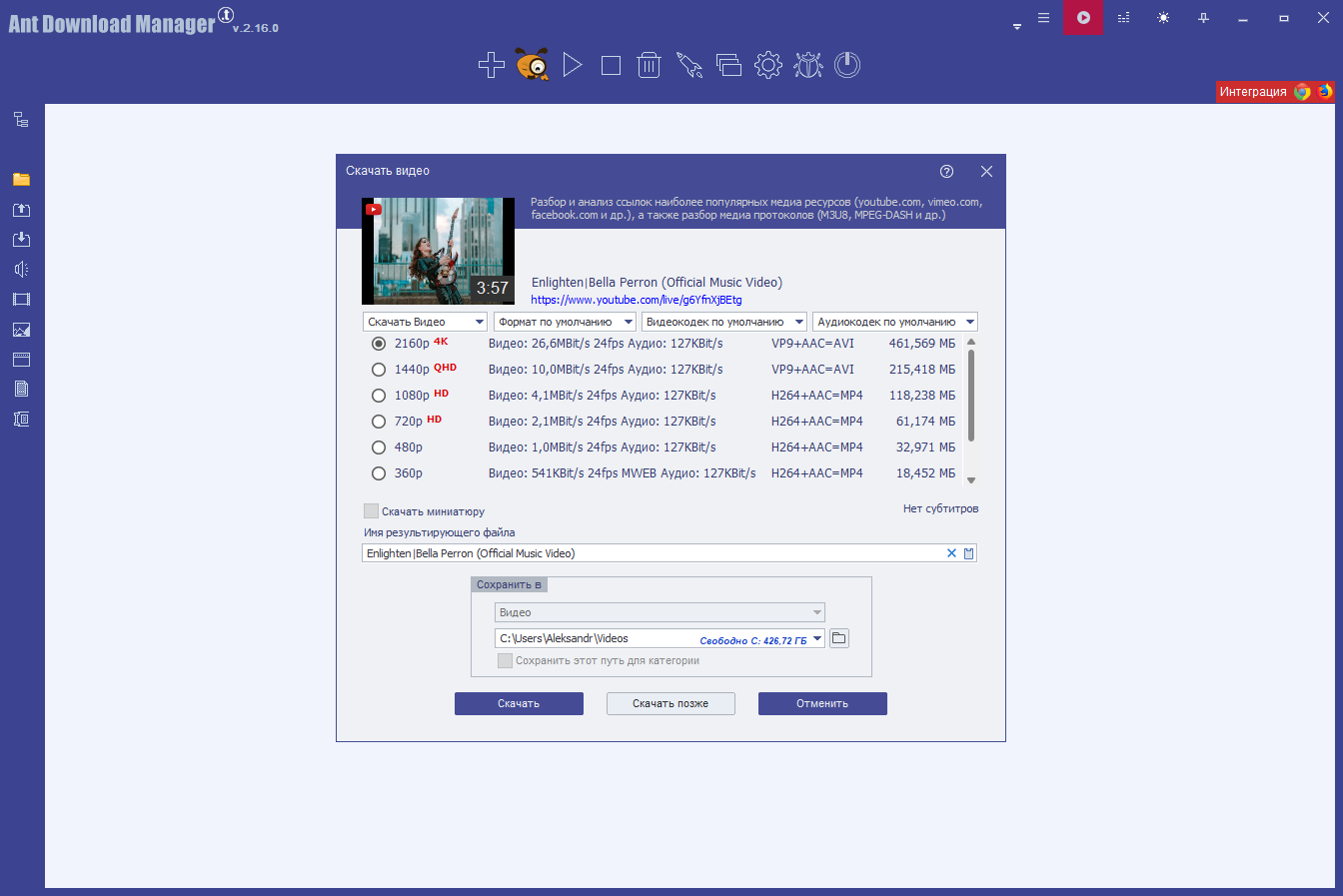Select the upload tray sidebar icon
The image size is (1343, 896).
21,210
